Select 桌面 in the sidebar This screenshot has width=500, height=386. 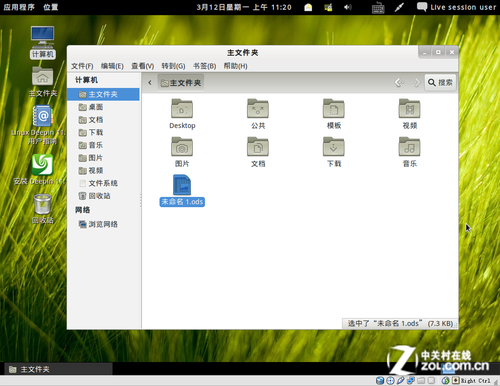(x=103, y=107)
